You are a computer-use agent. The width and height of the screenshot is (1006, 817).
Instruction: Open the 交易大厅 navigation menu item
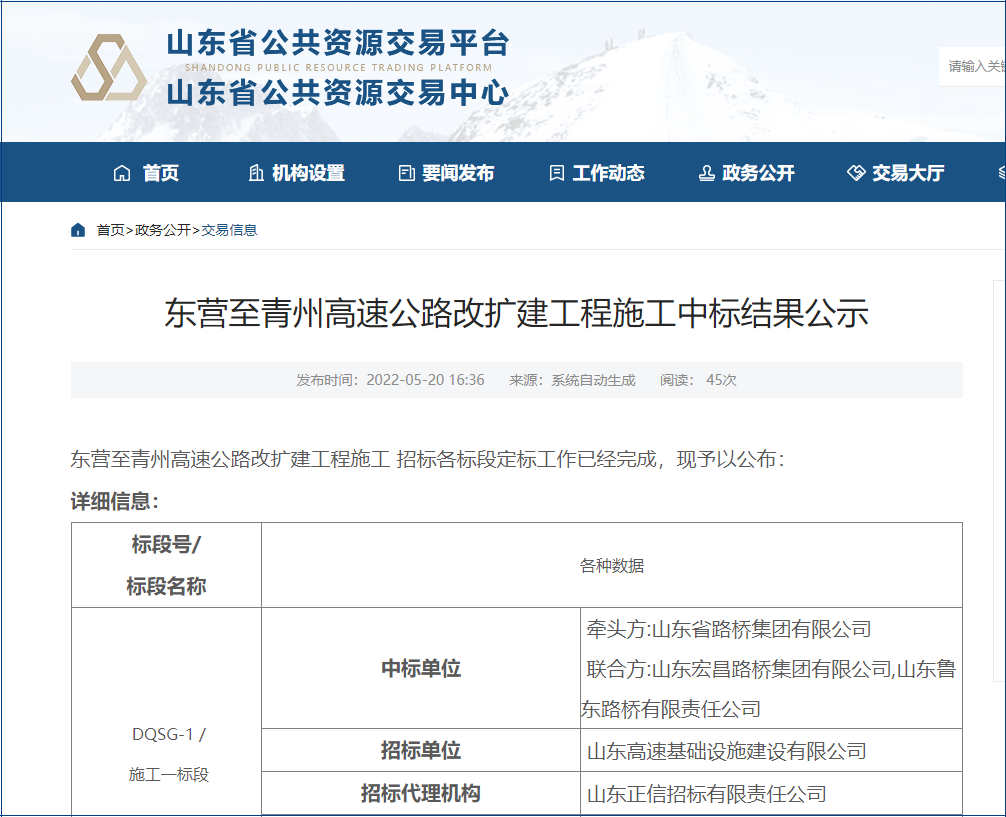(907, 173)
